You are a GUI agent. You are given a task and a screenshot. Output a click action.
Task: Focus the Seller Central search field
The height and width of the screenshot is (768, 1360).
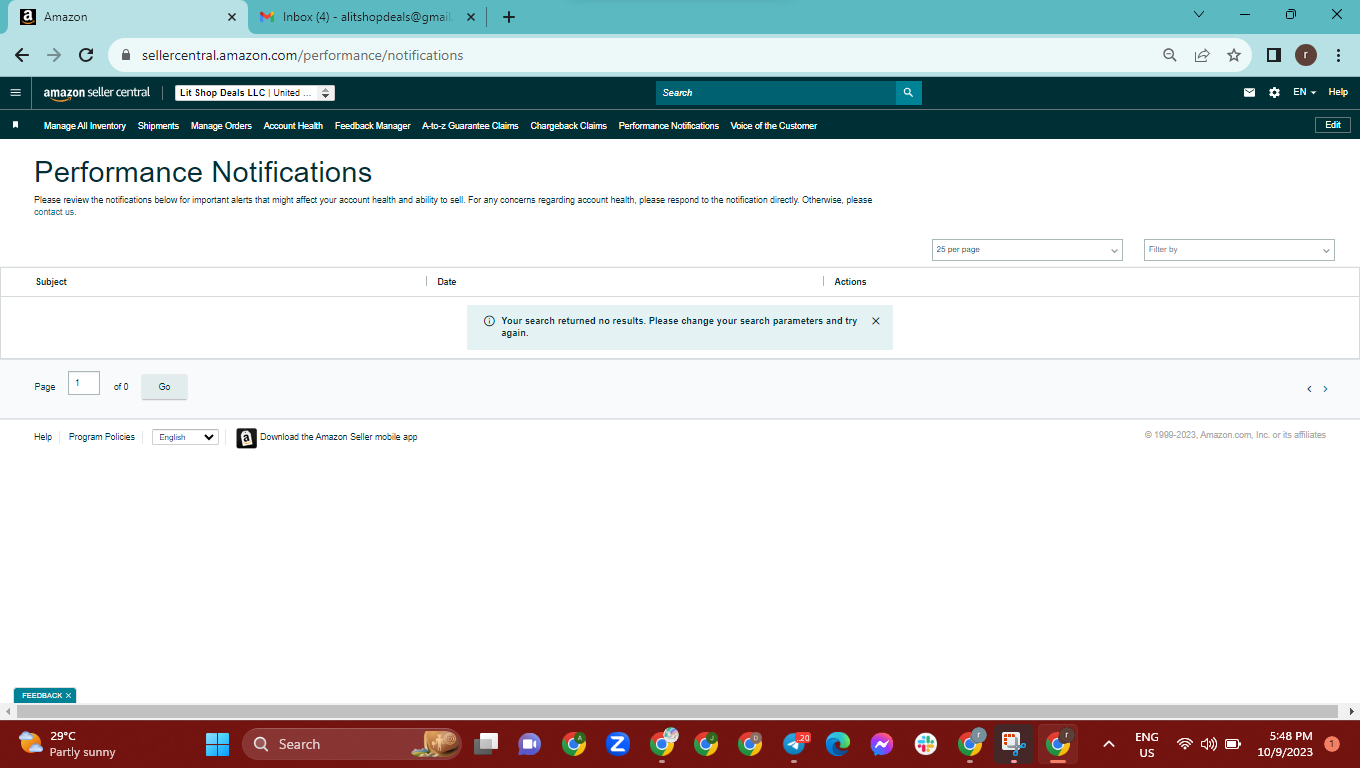[776, 92]
